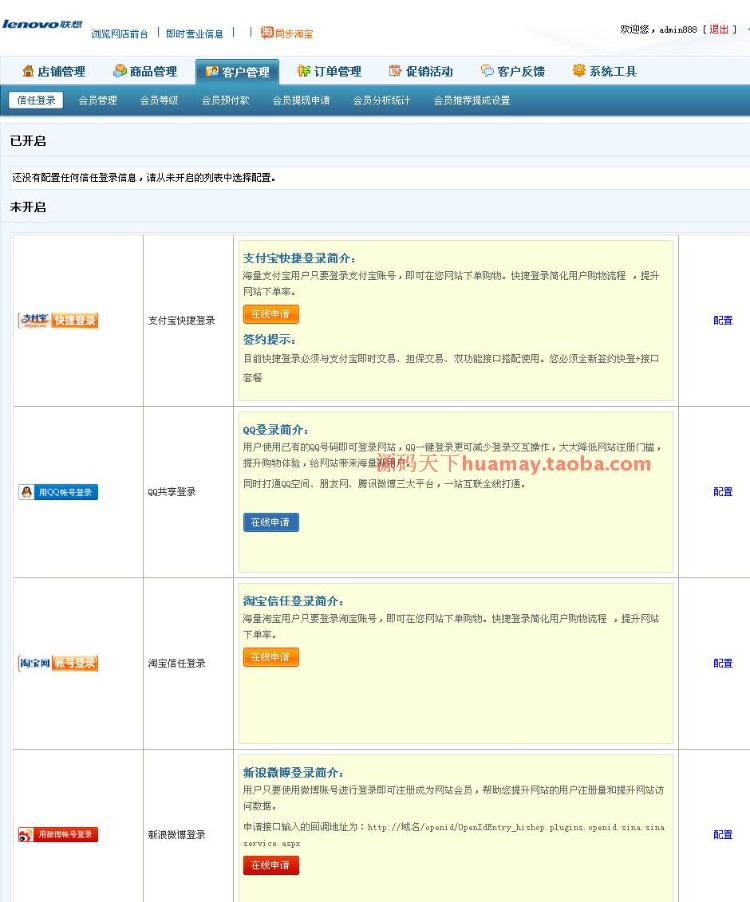Screen dimensions: 750x902
Task: Click the 签约提示 heading
Action: click(269, 339)
